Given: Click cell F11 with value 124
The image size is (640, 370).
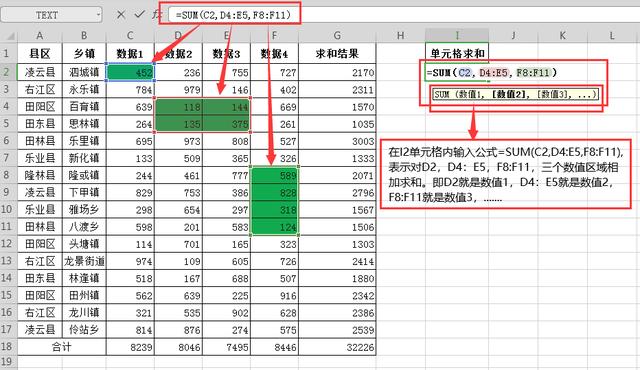Looking at the screenshot, I should pos(275,227).
